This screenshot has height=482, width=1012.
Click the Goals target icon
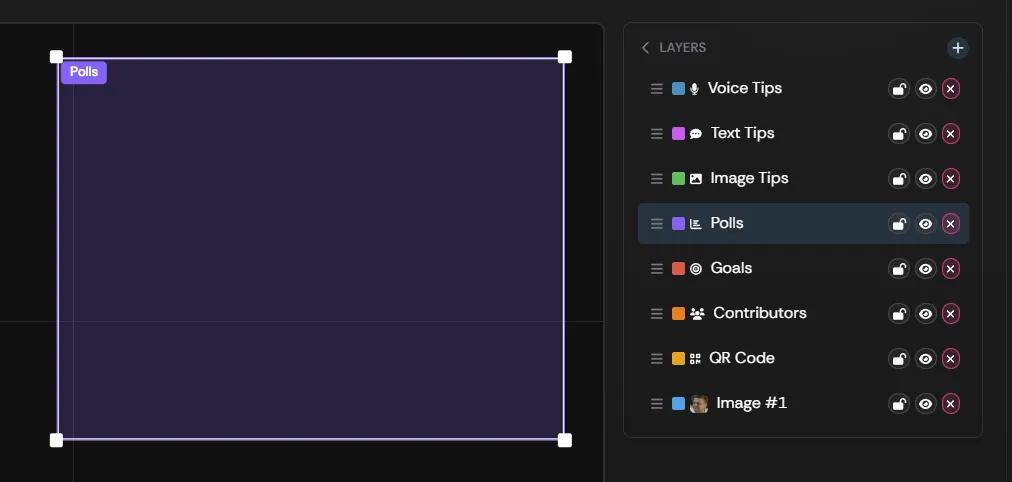(696, 268)
